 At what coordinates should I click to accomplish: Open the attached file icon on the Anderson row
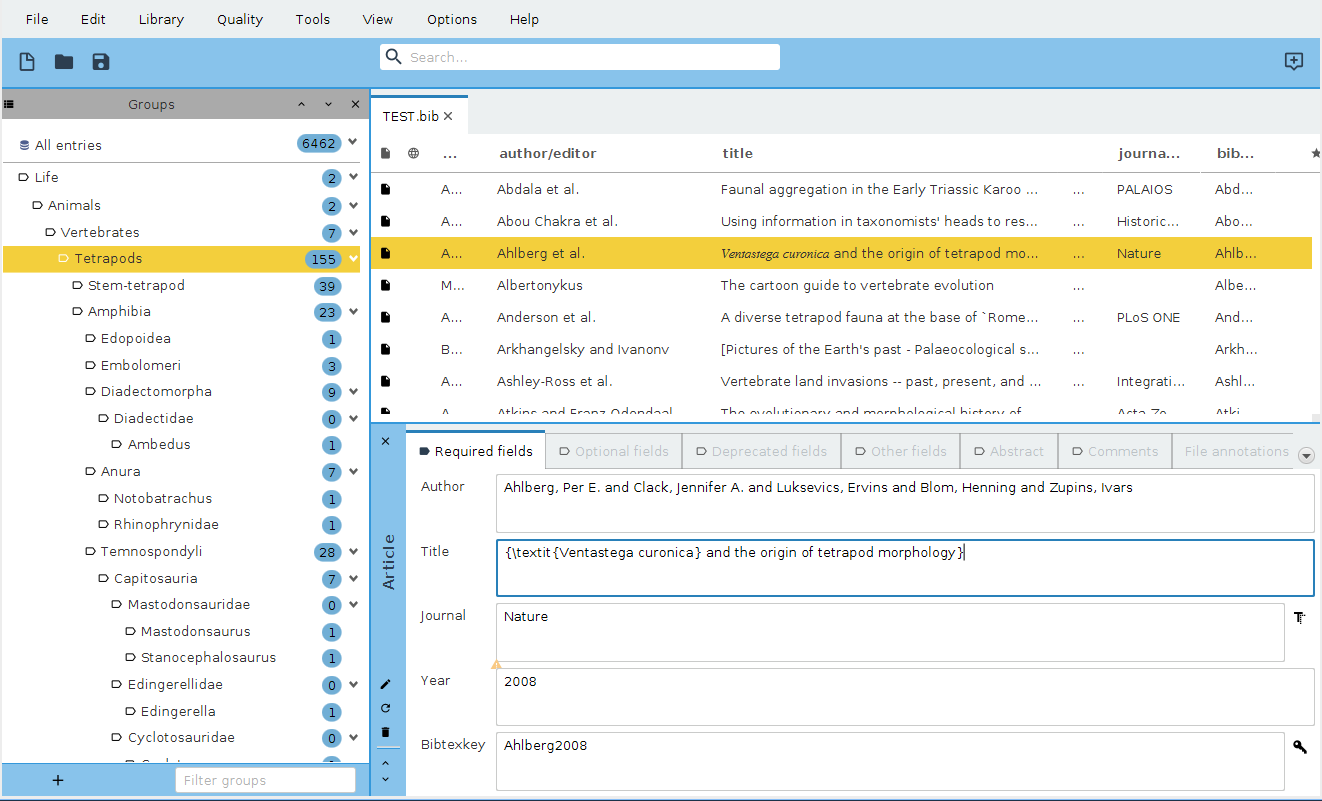(385, 317)
